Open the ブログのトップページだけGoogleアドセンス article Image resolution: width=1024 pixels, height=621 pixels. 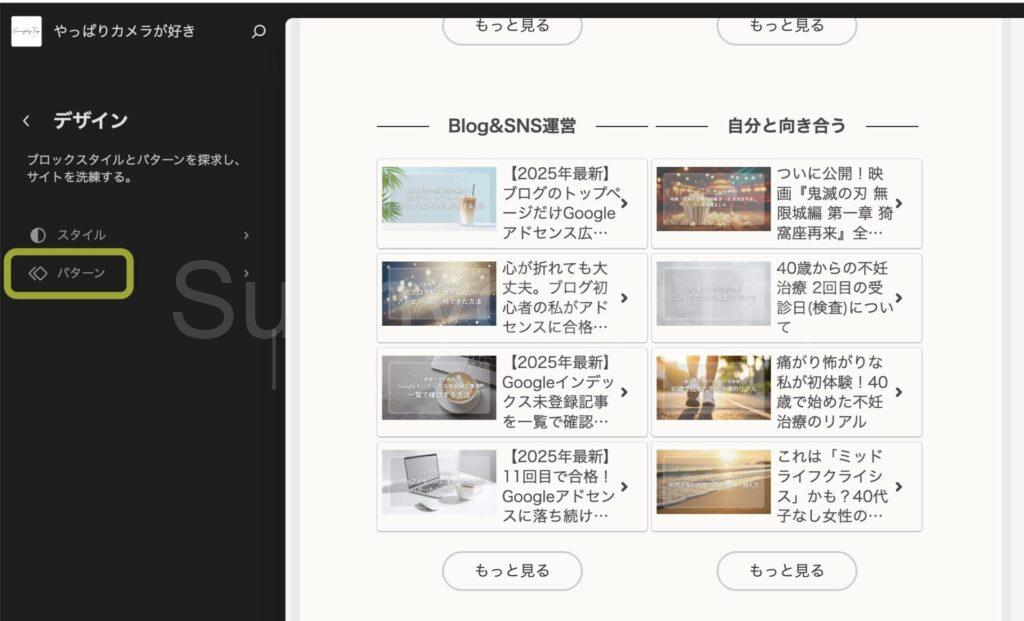click(558, 203)
